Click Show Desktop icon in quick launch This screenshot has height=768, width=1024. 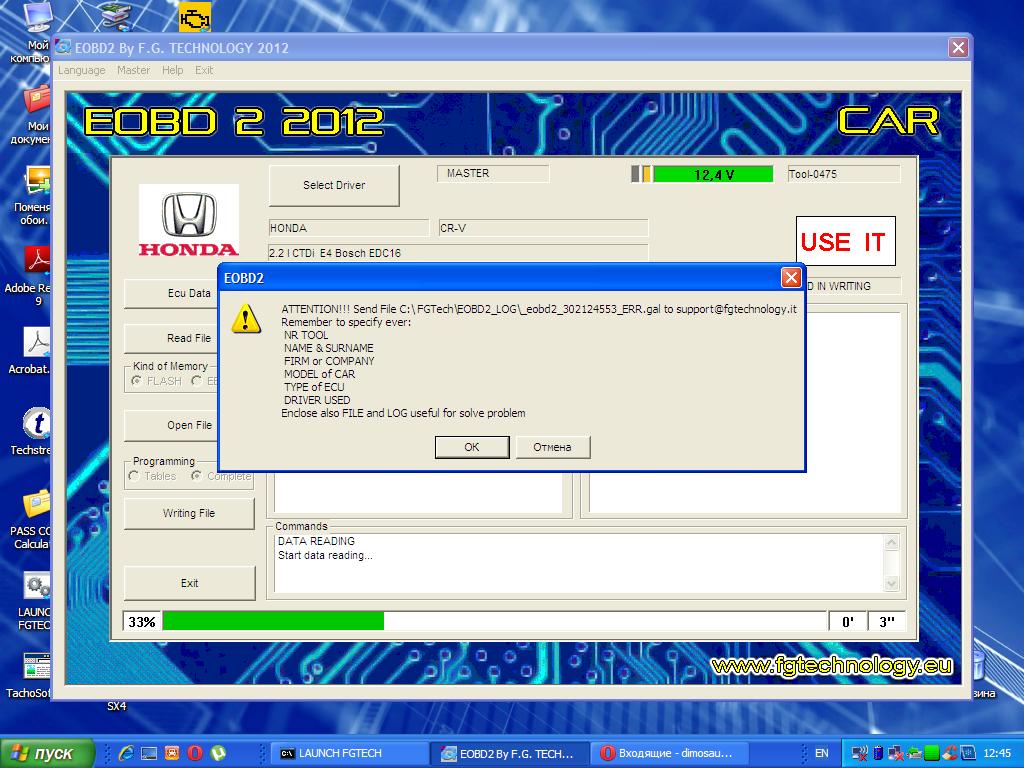(149, 753)
